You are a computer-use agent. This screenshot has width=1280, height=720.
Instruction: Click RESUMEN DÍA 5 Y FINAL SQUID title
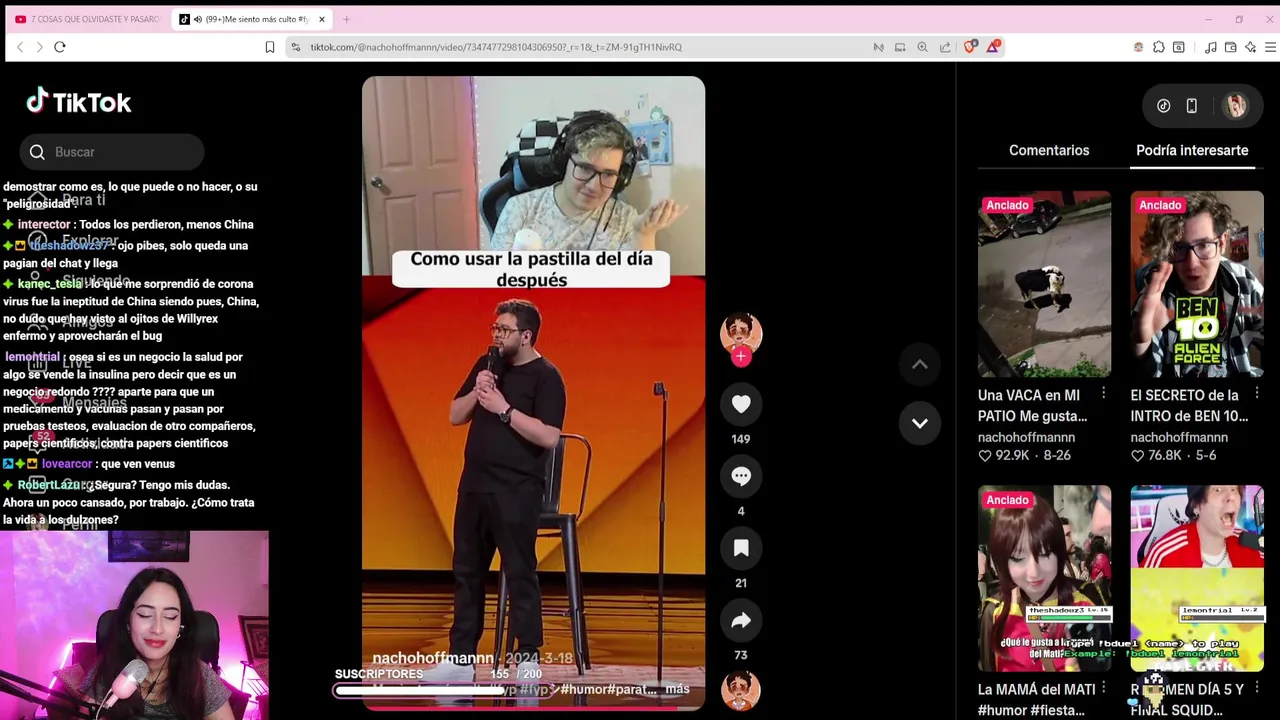[1187, 699]
